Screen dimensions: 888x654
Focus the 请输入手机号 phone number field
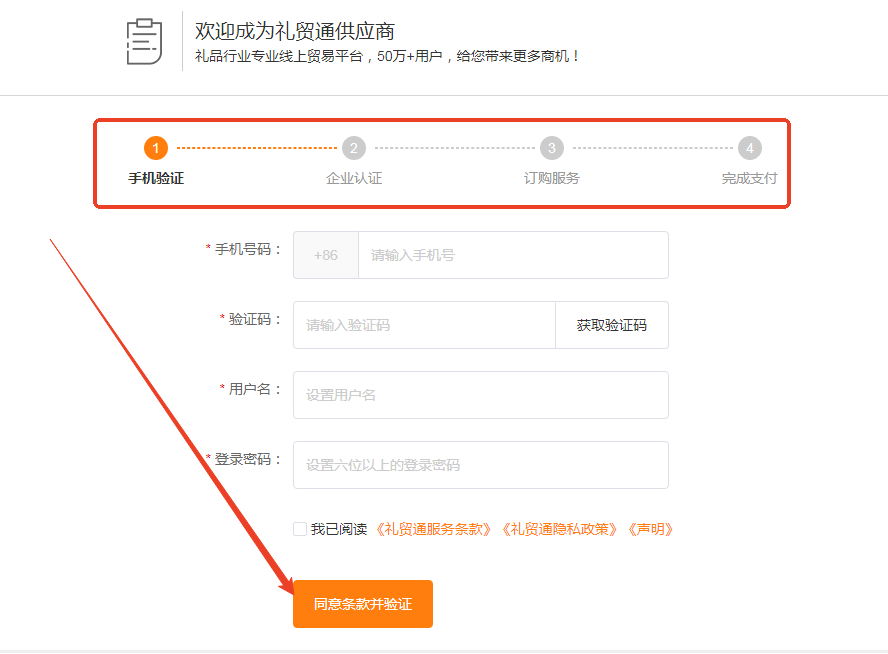513,255
